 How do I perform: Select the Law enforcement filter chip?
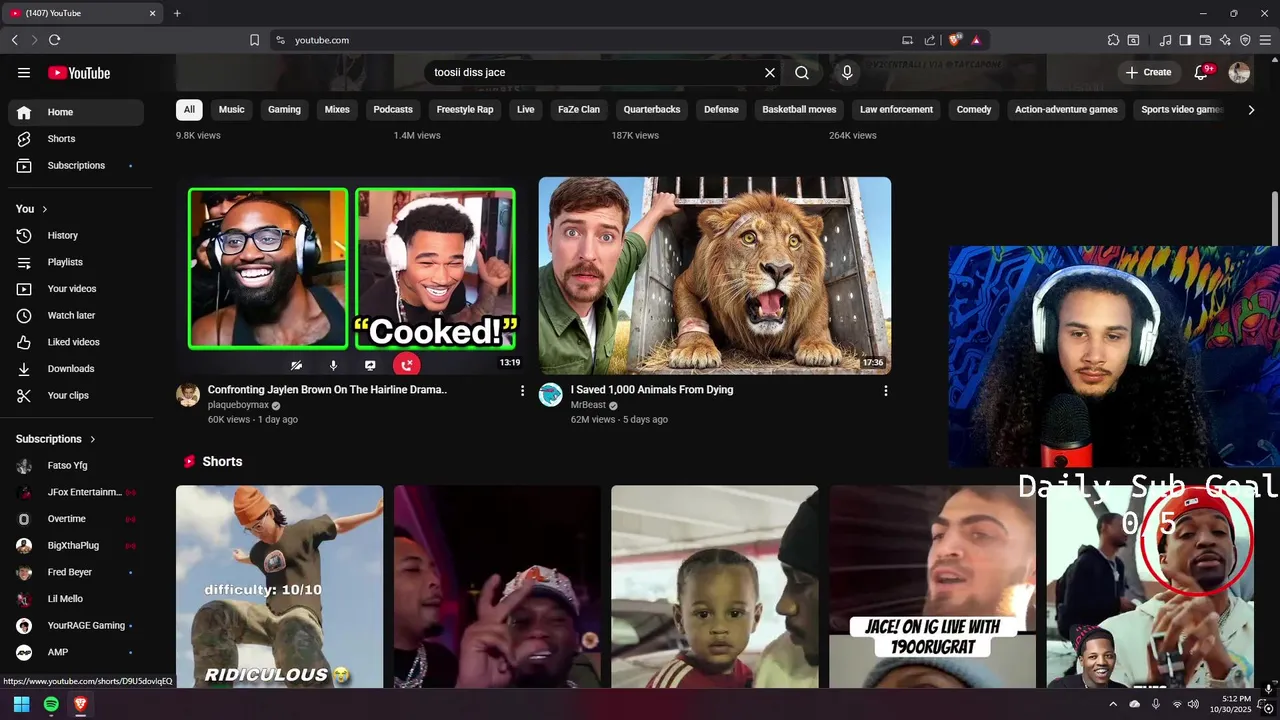coord(896,110)
